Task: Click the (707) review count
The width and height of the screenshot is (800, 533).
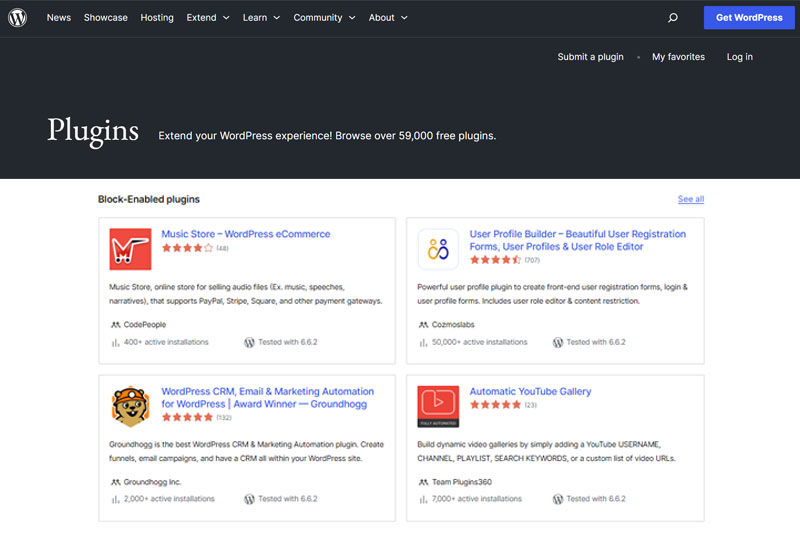Action: tap(532, 260)
